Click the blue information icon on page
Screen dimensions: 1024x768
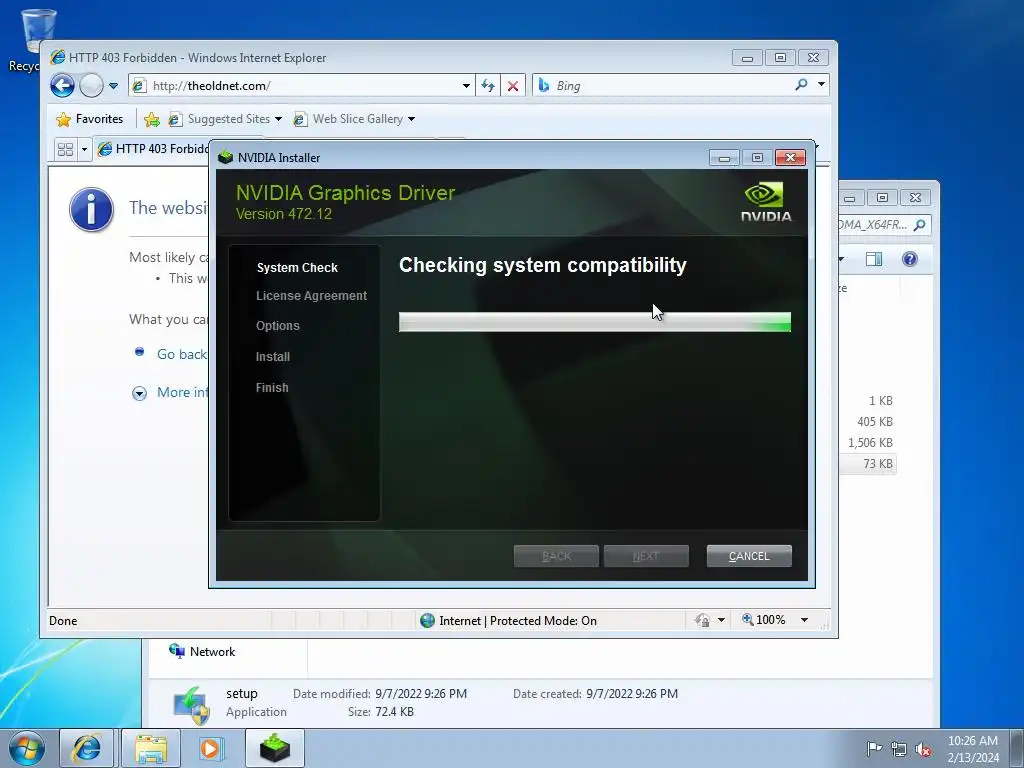point(91,210)
